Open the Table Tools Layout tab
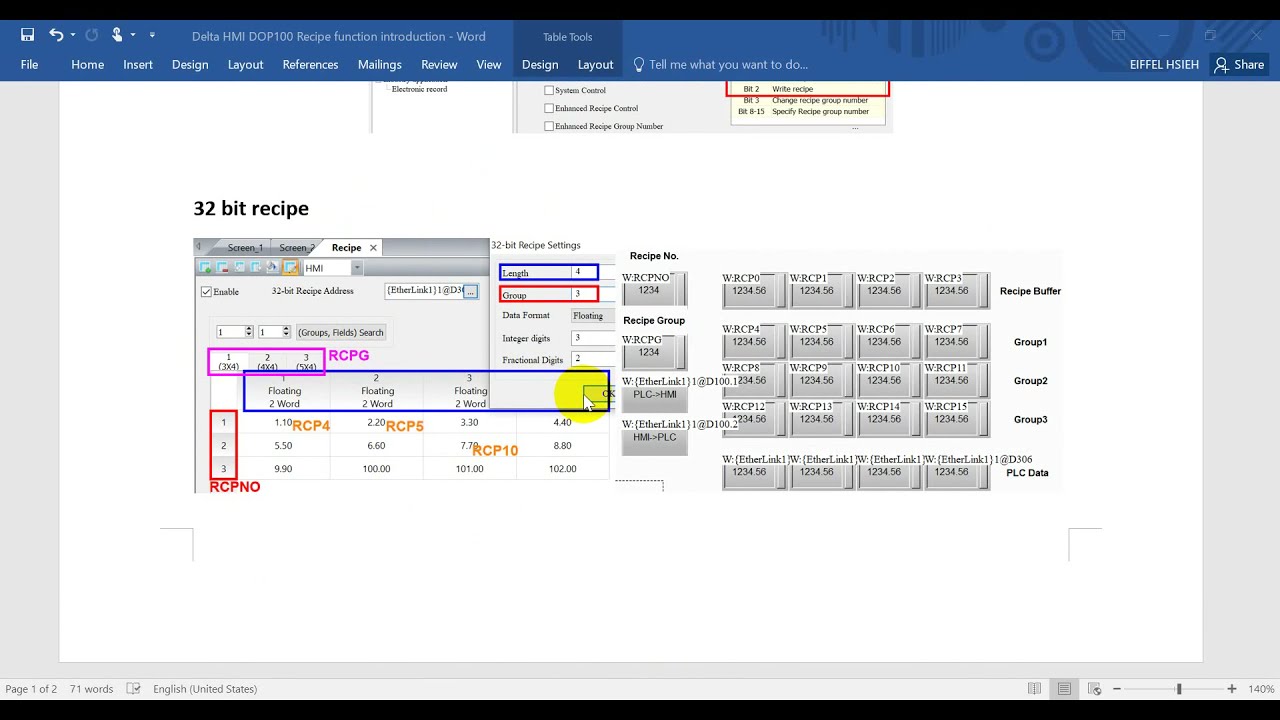Screen dimensions: 1280x720 [595, 64]
